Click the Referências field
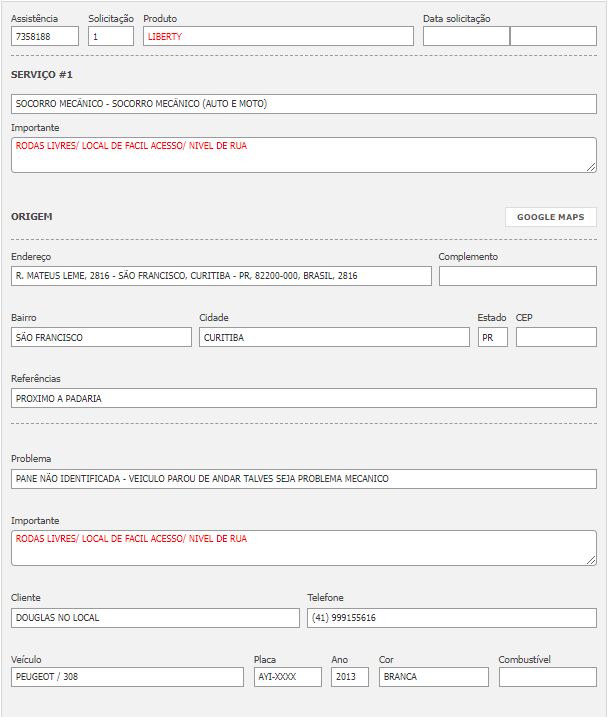The width and height of the screenshot is (609, 717). (303, 398)
